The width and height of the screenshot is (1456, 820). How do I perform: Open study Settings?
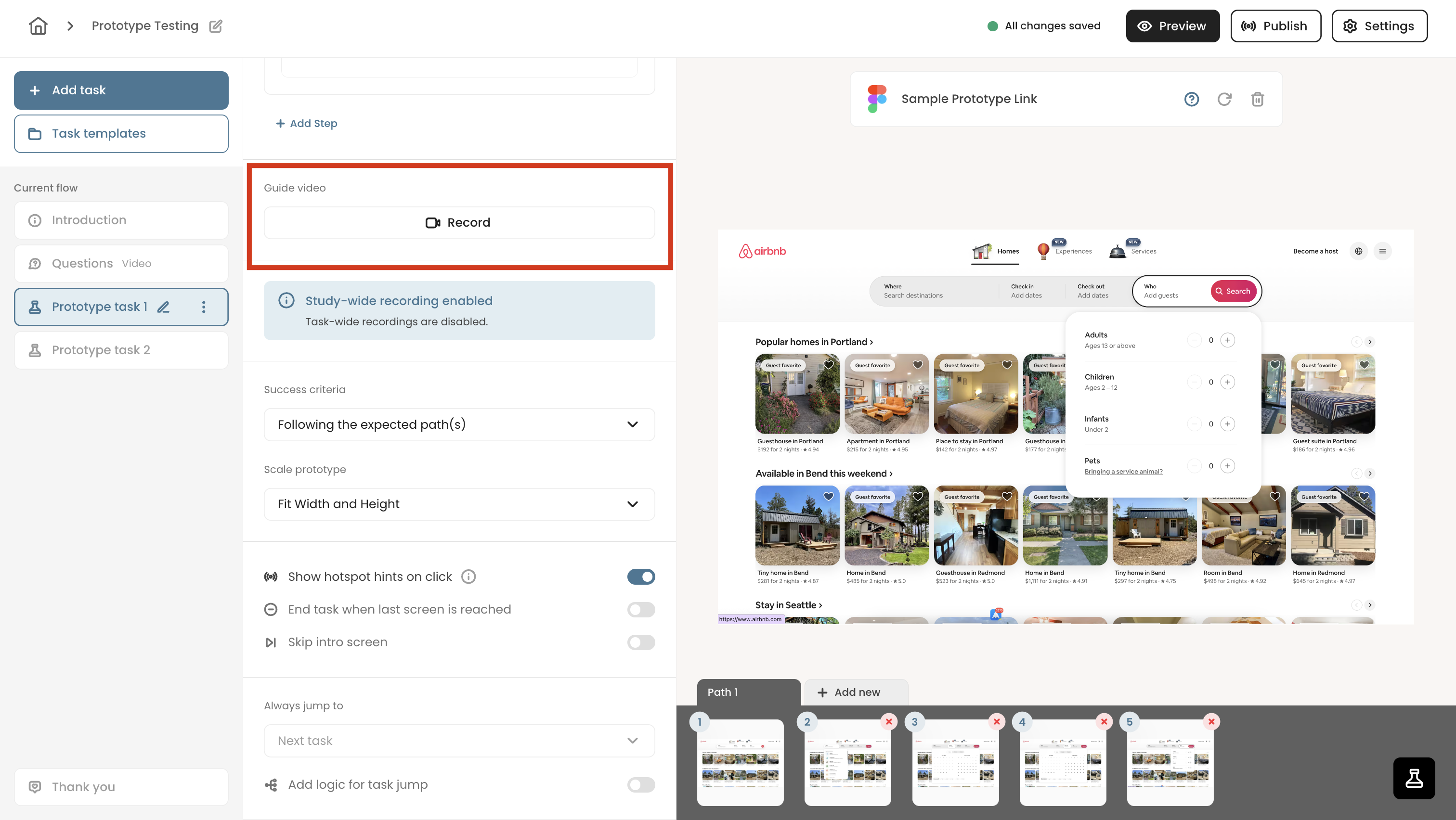point(1379,26)
